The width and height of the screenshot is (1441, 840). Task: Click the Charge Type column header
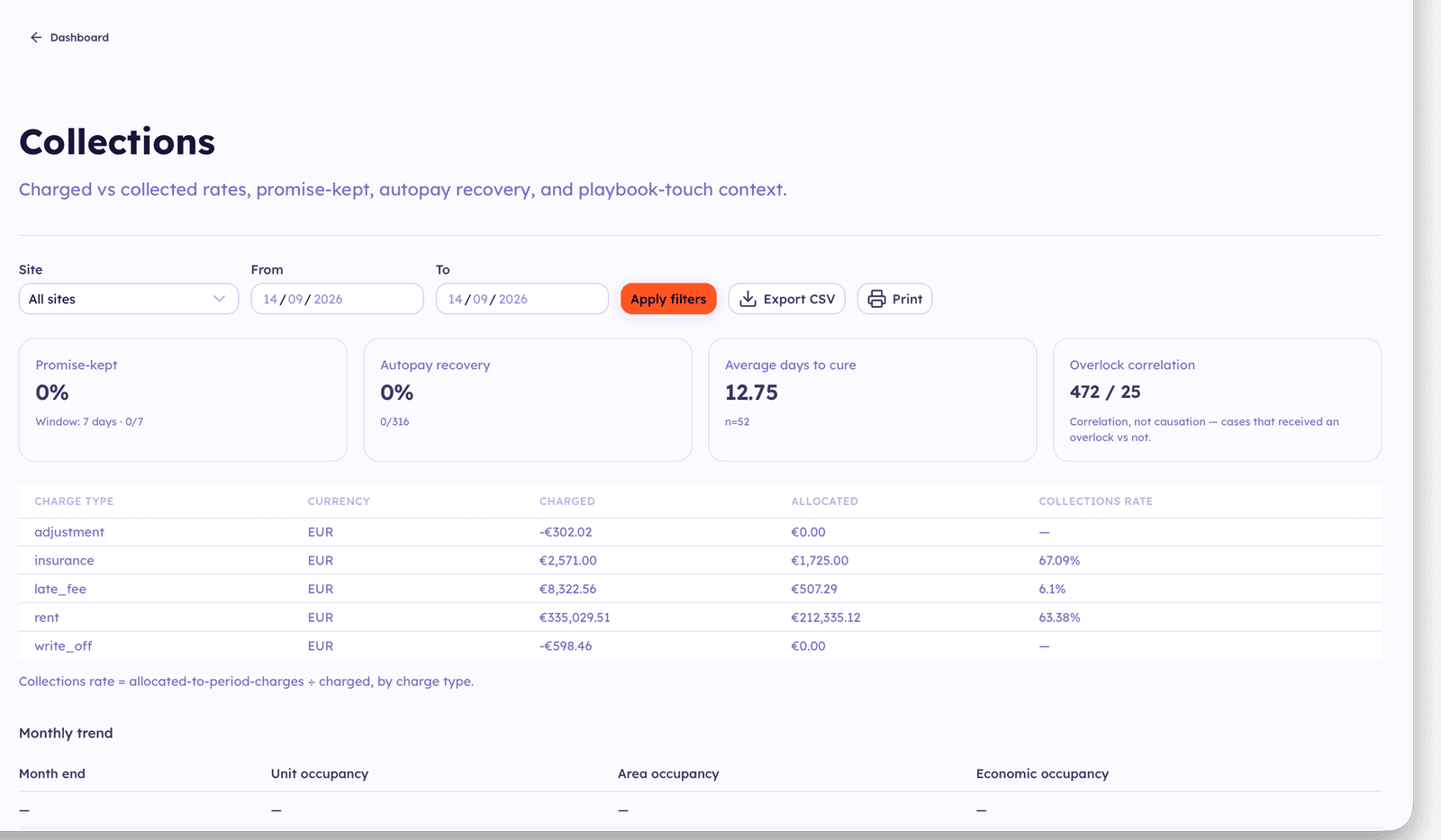click(x=74, y=501)
